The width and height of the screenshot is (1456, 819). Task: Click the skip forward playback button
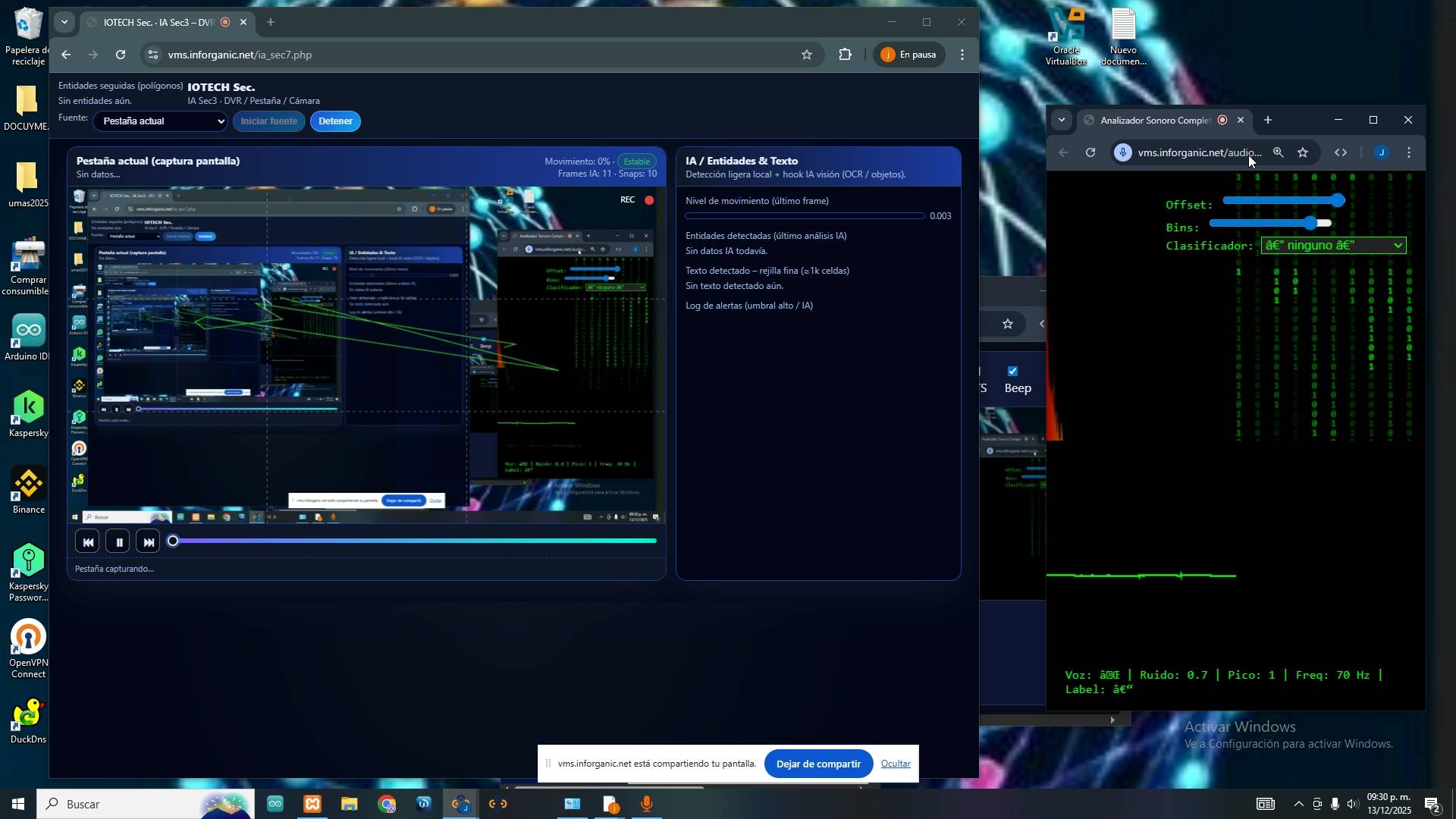[149, 542]
